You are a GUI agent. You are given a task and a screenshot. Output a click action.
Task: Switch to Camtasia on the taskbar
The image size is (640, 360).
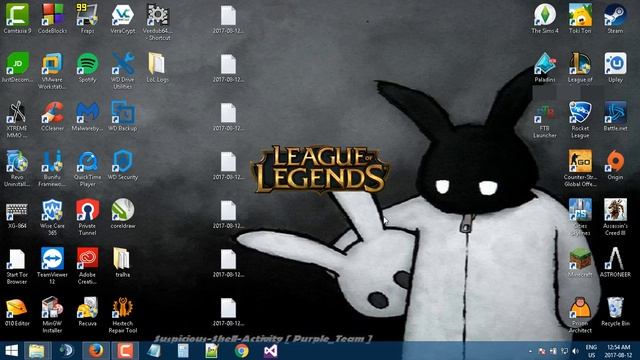[x=125, y=351]
